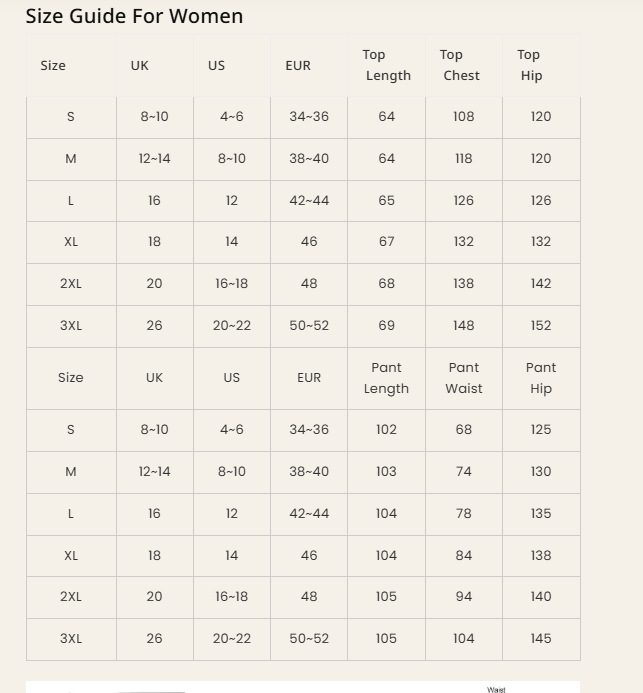This screenshot has width=643, height=693.
Task: Click the Top Length value 67
Action: 387,242
